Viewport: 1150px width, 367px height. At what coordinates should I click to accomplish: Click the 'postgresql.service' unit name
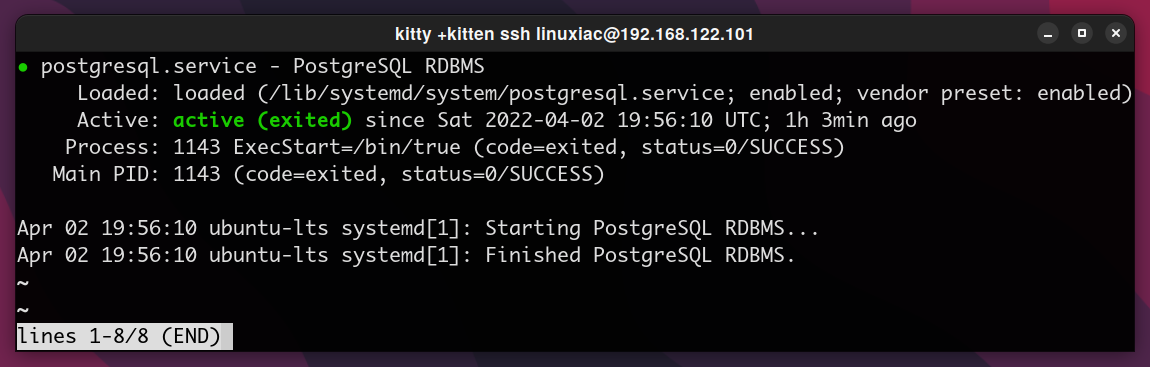click(x=149, y=67)
